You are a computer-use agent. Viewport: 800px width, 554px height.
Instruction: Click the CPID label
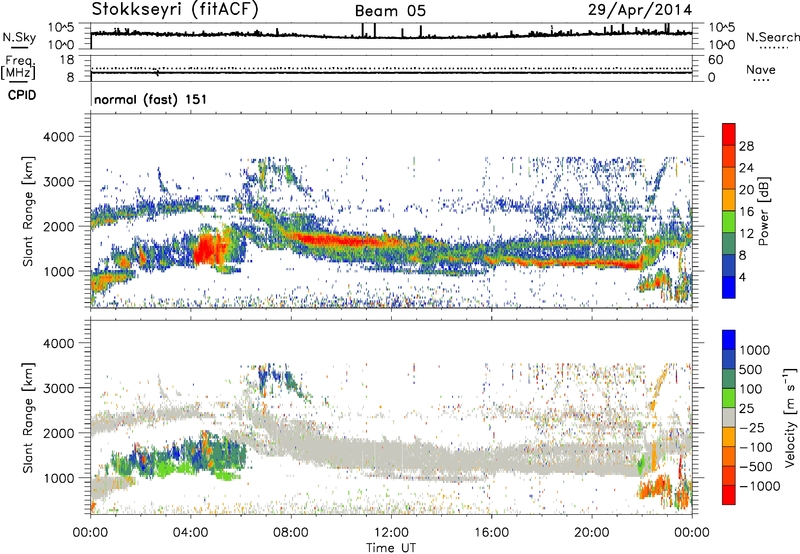[22, 95]
